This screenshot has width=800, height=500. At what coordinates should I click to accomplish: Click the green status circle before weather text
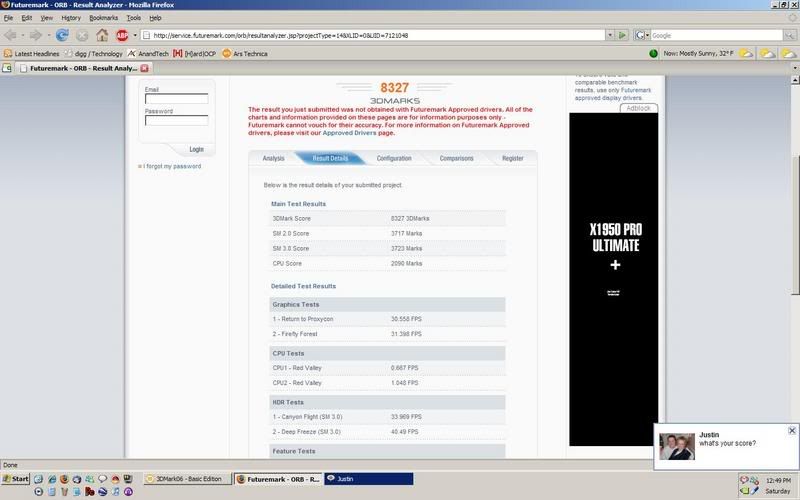[653, 53]
